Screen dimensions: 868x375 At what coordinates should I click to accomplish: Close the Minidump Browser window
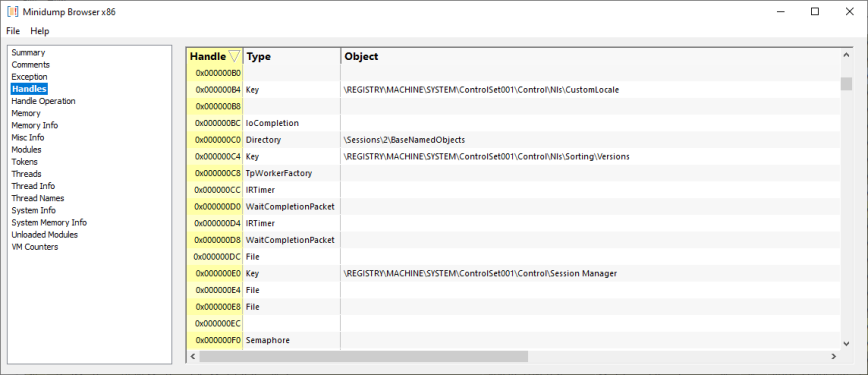click(x=849, y=12)
